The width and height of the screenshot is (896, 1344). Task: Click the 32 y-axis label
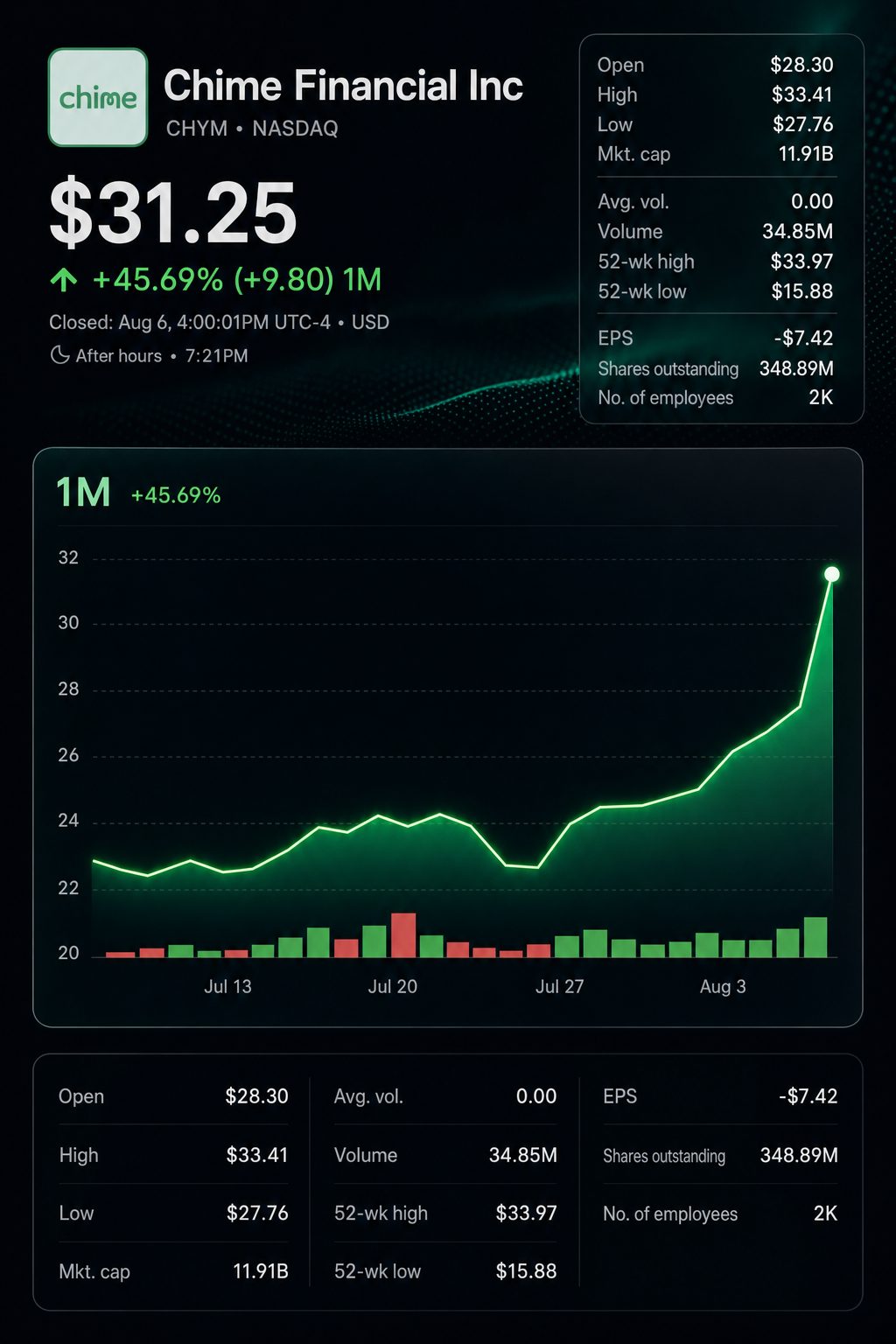tap(68, 558)
